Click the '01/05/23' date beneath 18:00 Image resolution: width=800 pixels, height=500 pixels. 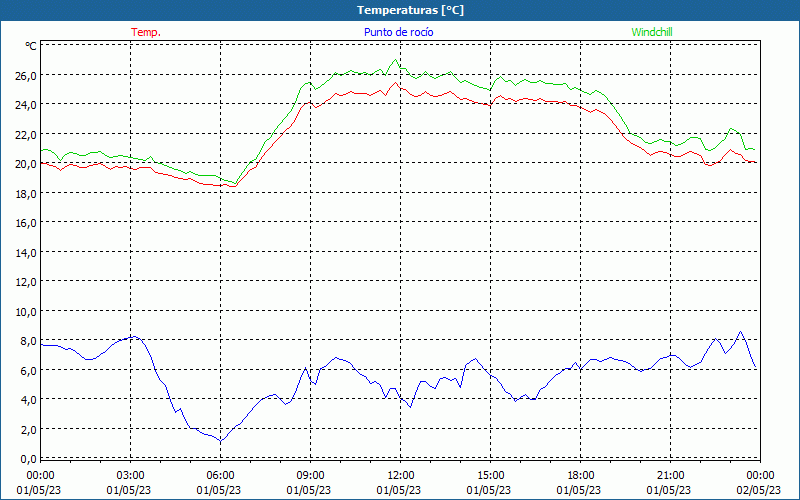click(x=579, y=490)
